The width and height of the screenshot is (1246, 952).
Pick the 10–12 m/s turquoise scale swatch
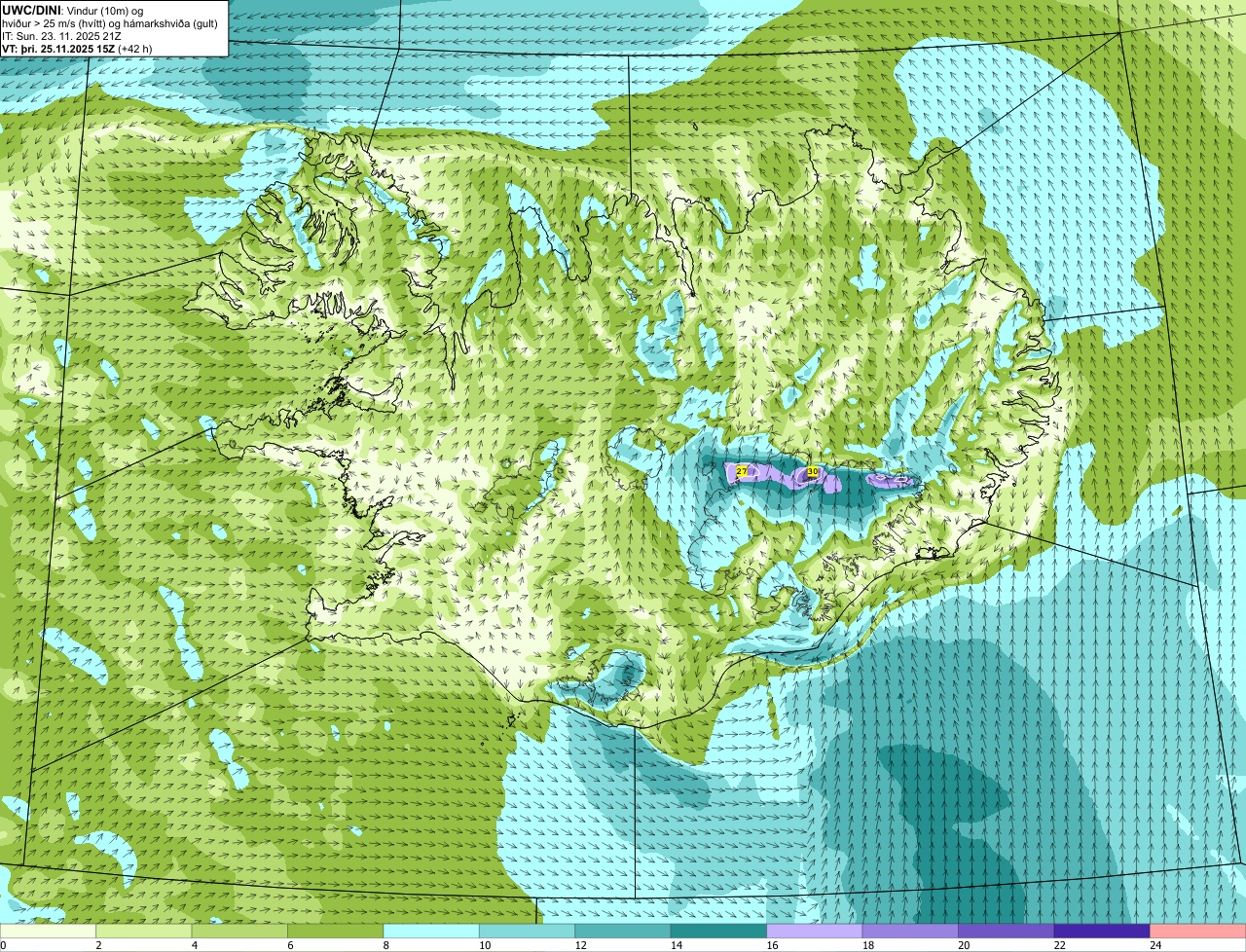click(527, 931)
